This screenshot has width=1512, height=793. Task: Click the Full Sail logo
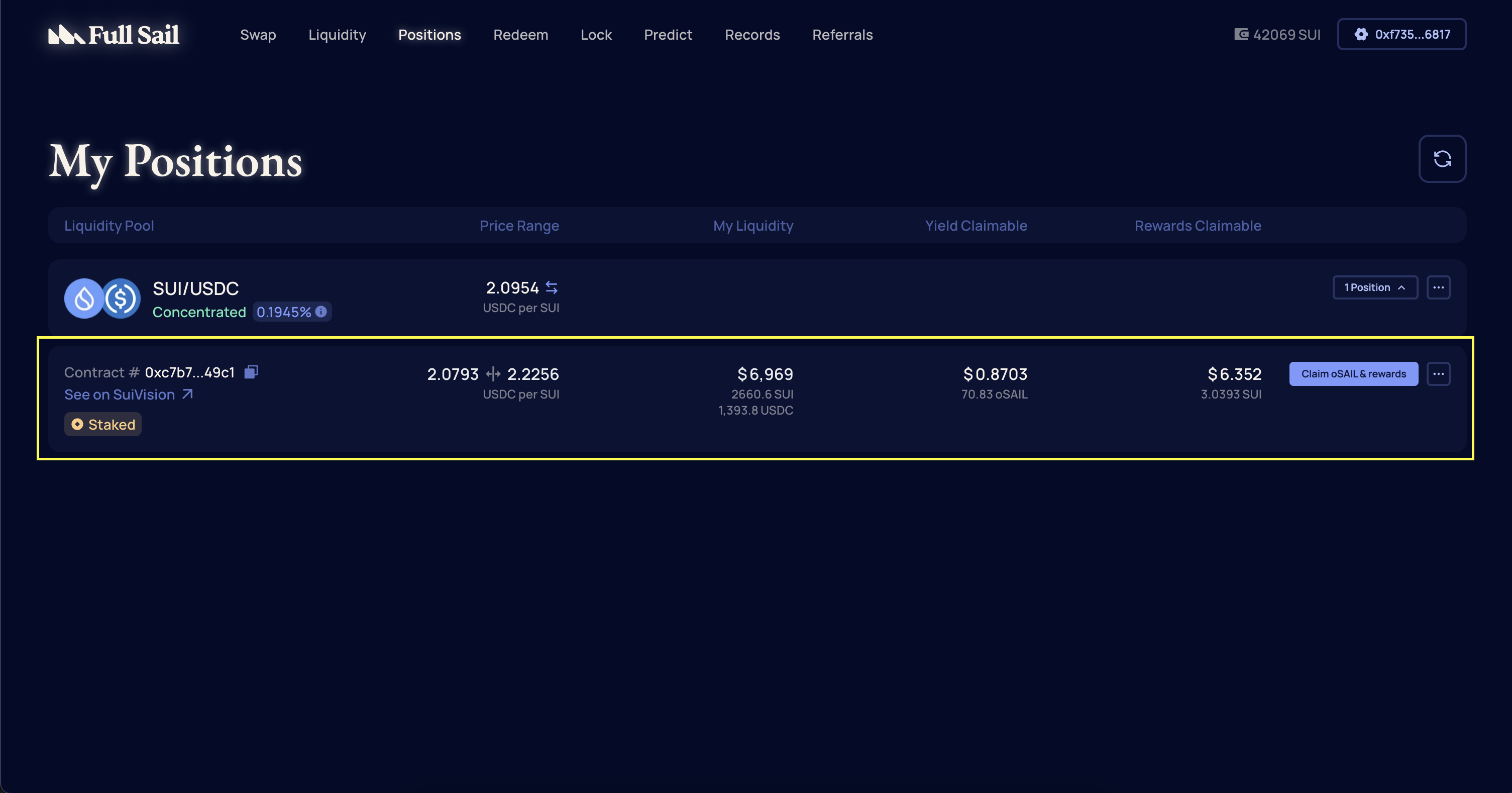click(114, 34)
